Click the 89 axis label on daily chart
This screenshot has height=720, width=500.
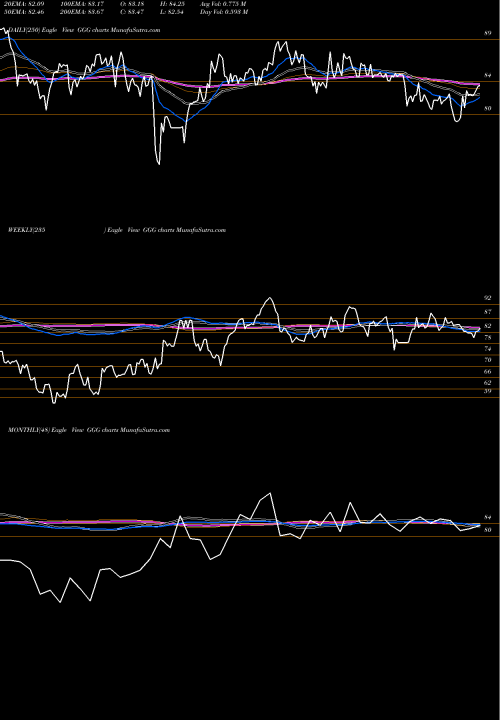[x=488, y=34]
